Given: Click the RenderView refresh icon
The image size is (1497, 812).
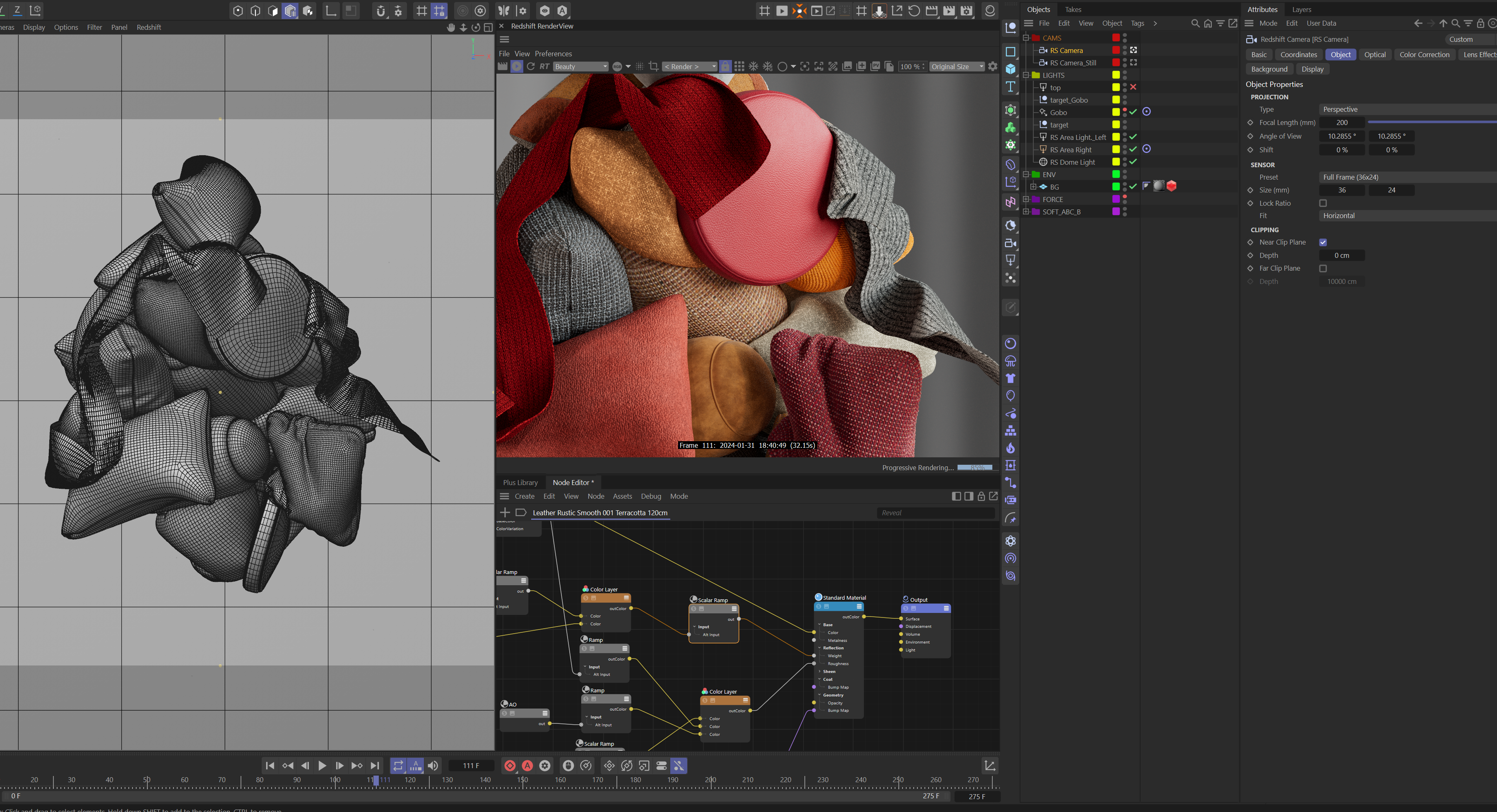Looking at the screenshot, I should (x=531, y=67).
